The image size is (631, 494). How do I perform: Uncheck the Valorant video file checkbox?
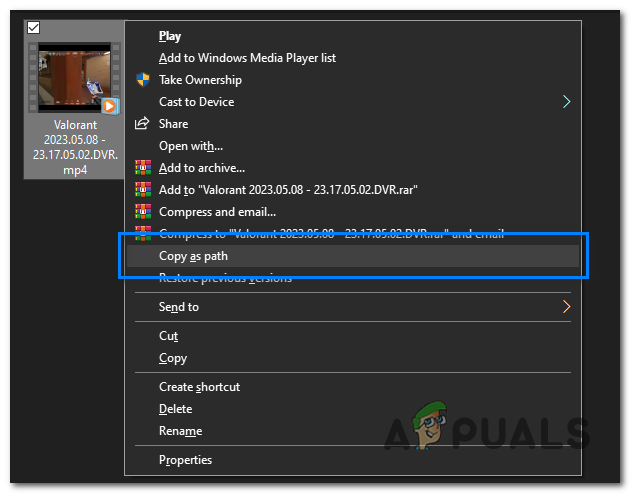click(33, 28)
